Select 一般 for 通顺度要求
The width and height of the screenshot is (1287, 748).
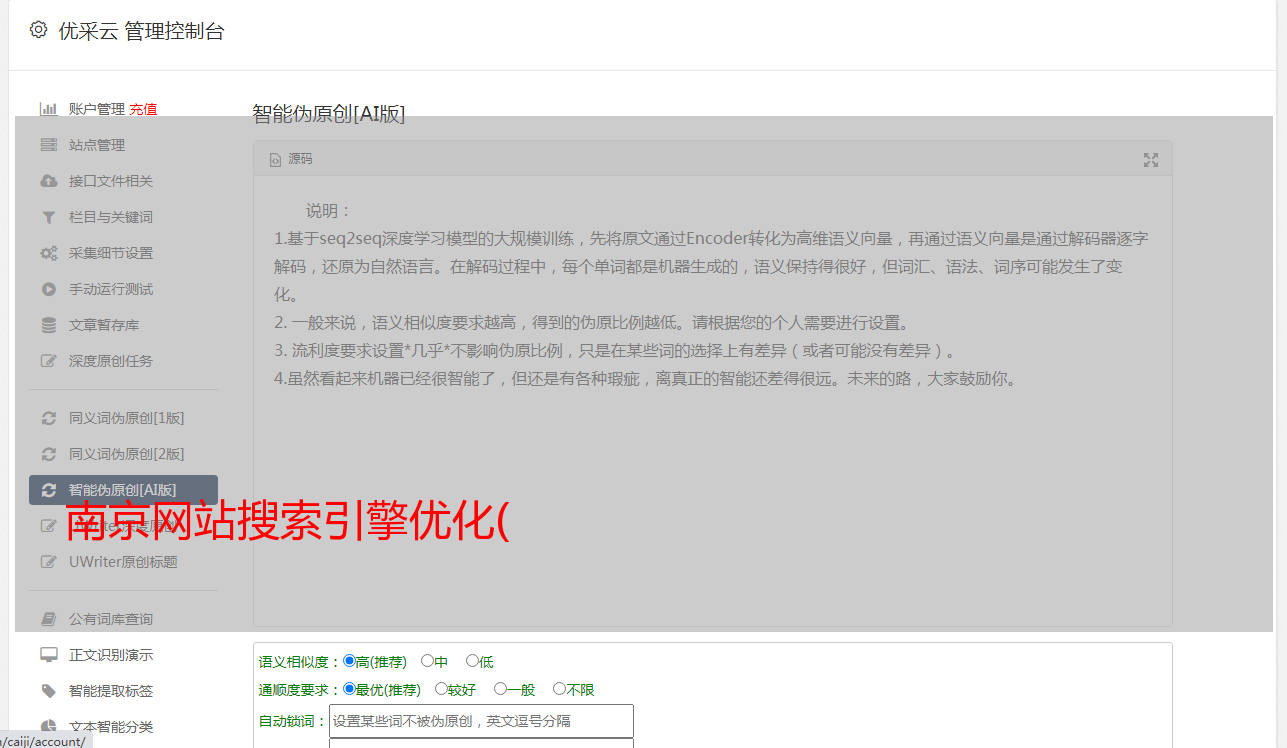pyautogui.click(x=500, y=689)
